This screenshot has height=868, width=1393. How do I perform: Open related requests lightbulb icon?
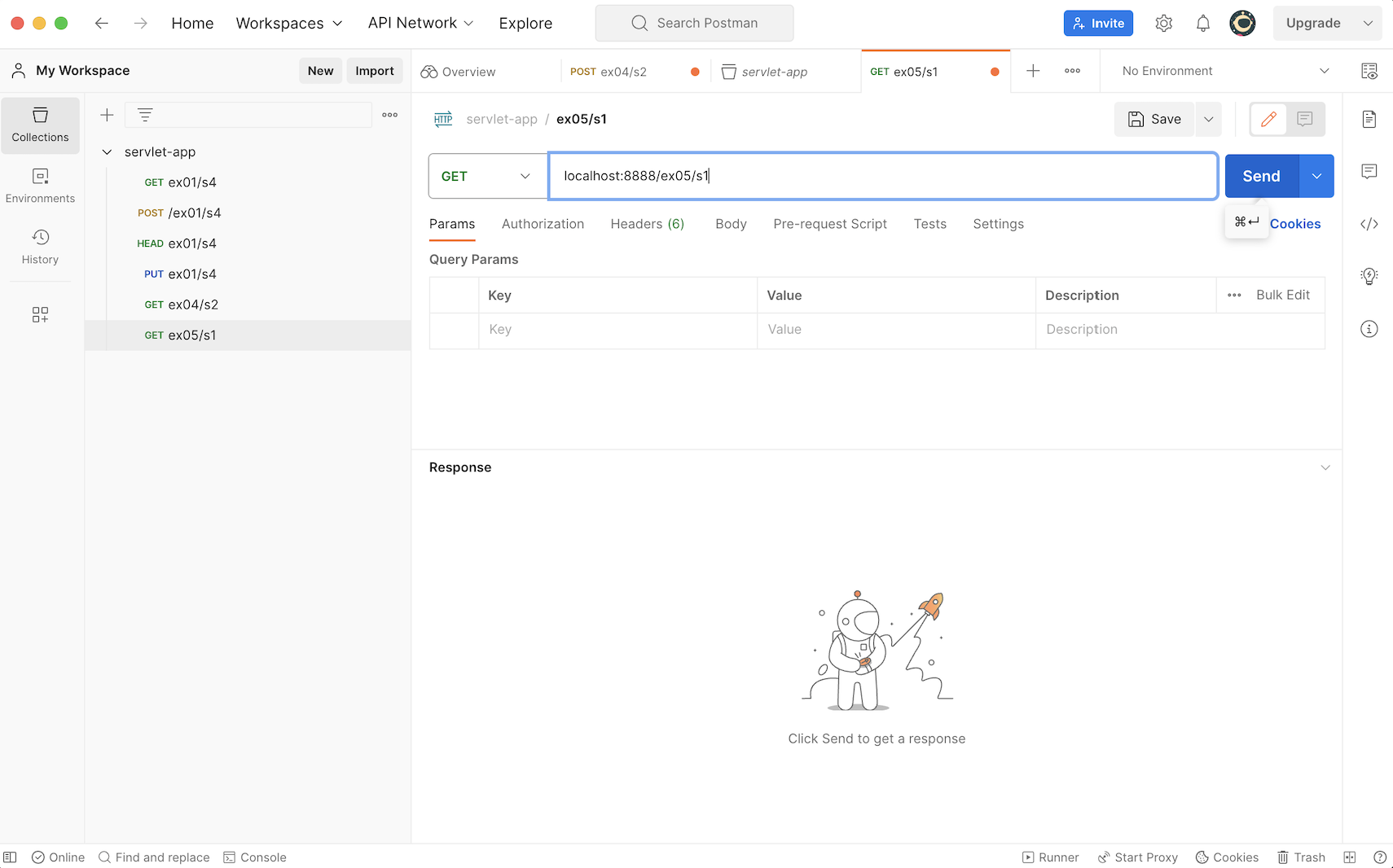pyautogui.click(x=1369, y=276)
